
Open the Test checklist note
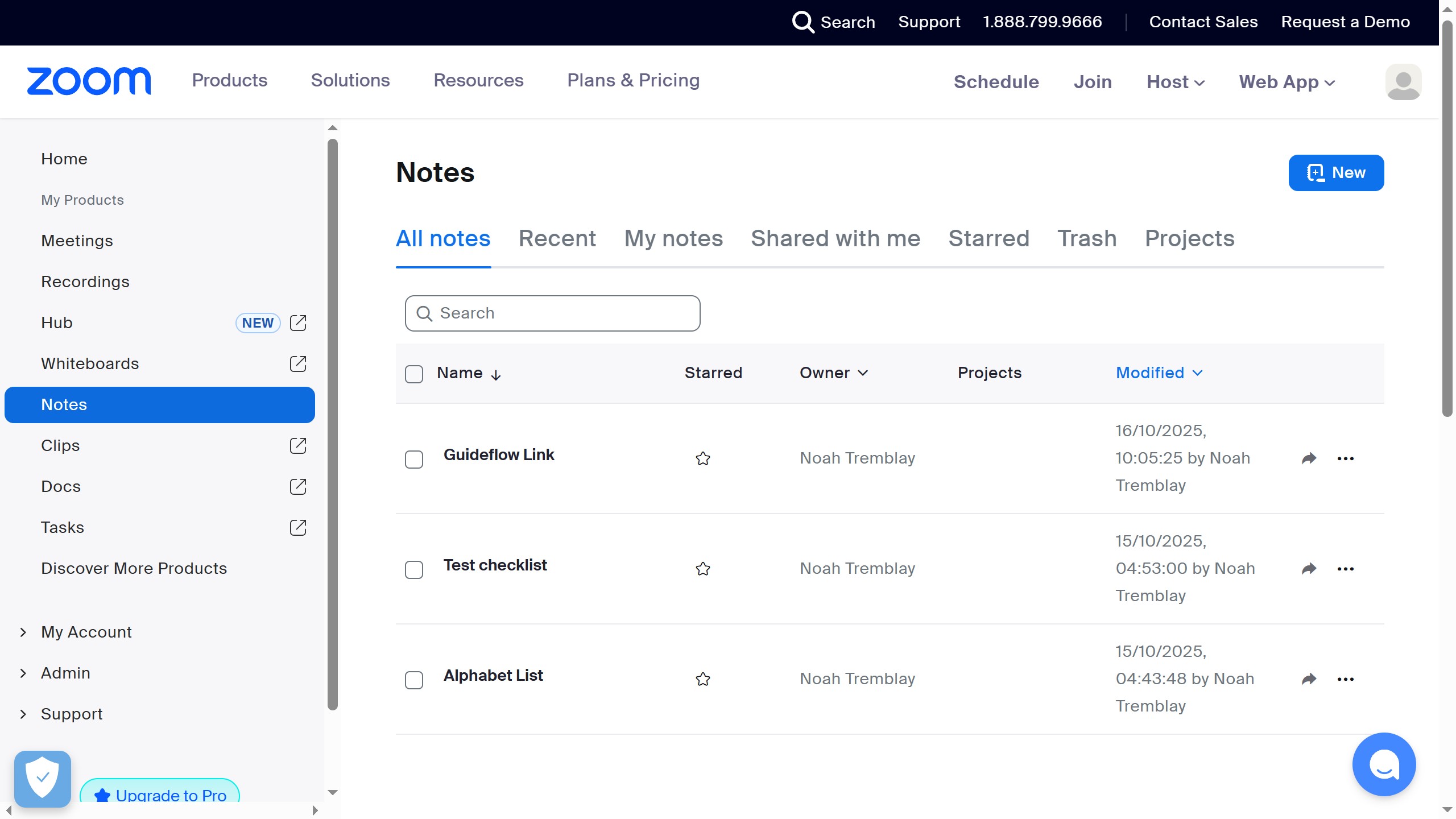(495, 565)
